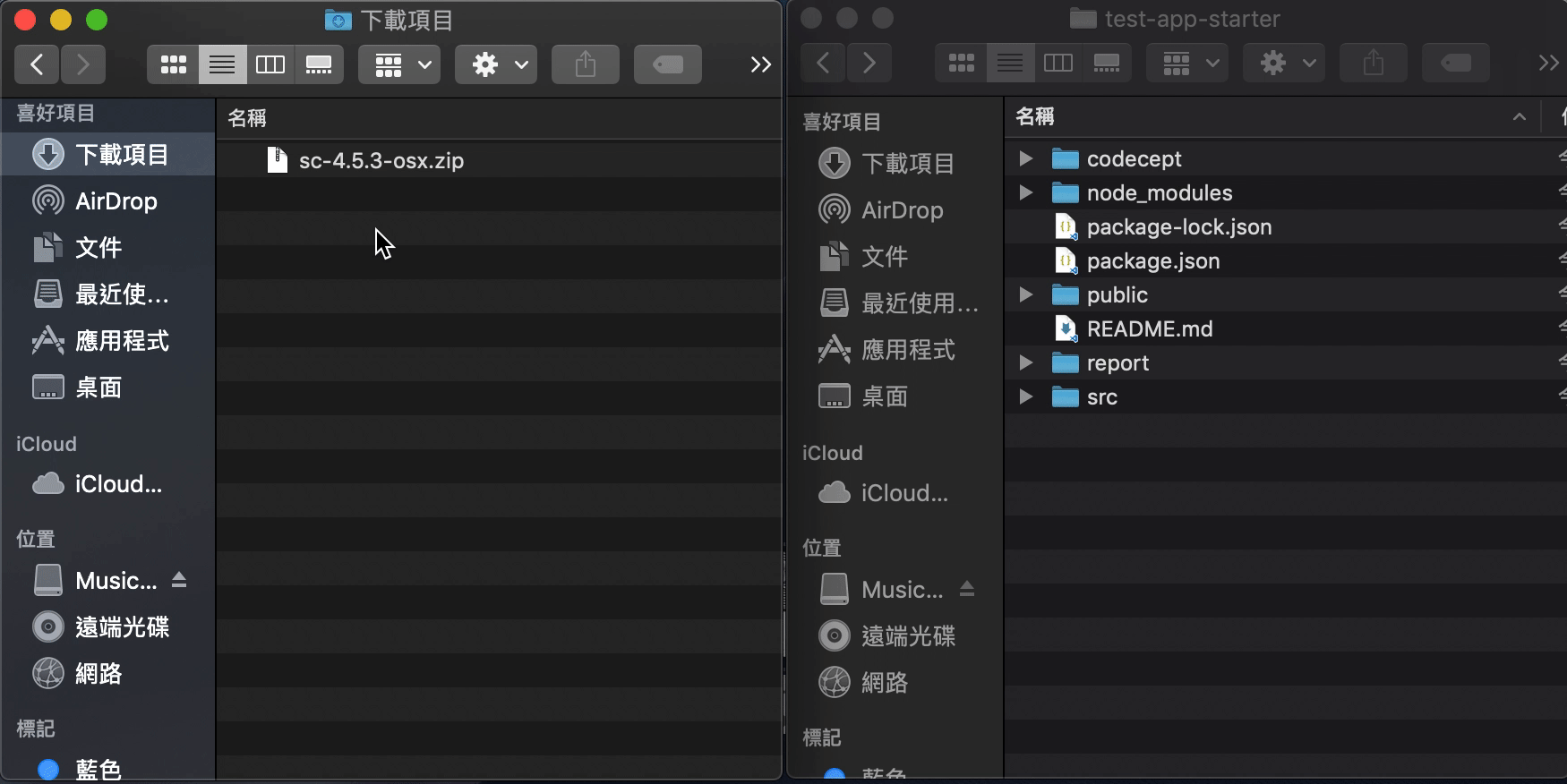Click the Share button in Downloads window
This screenshot has height=784, width=1567.
click(x=586, y=64)
